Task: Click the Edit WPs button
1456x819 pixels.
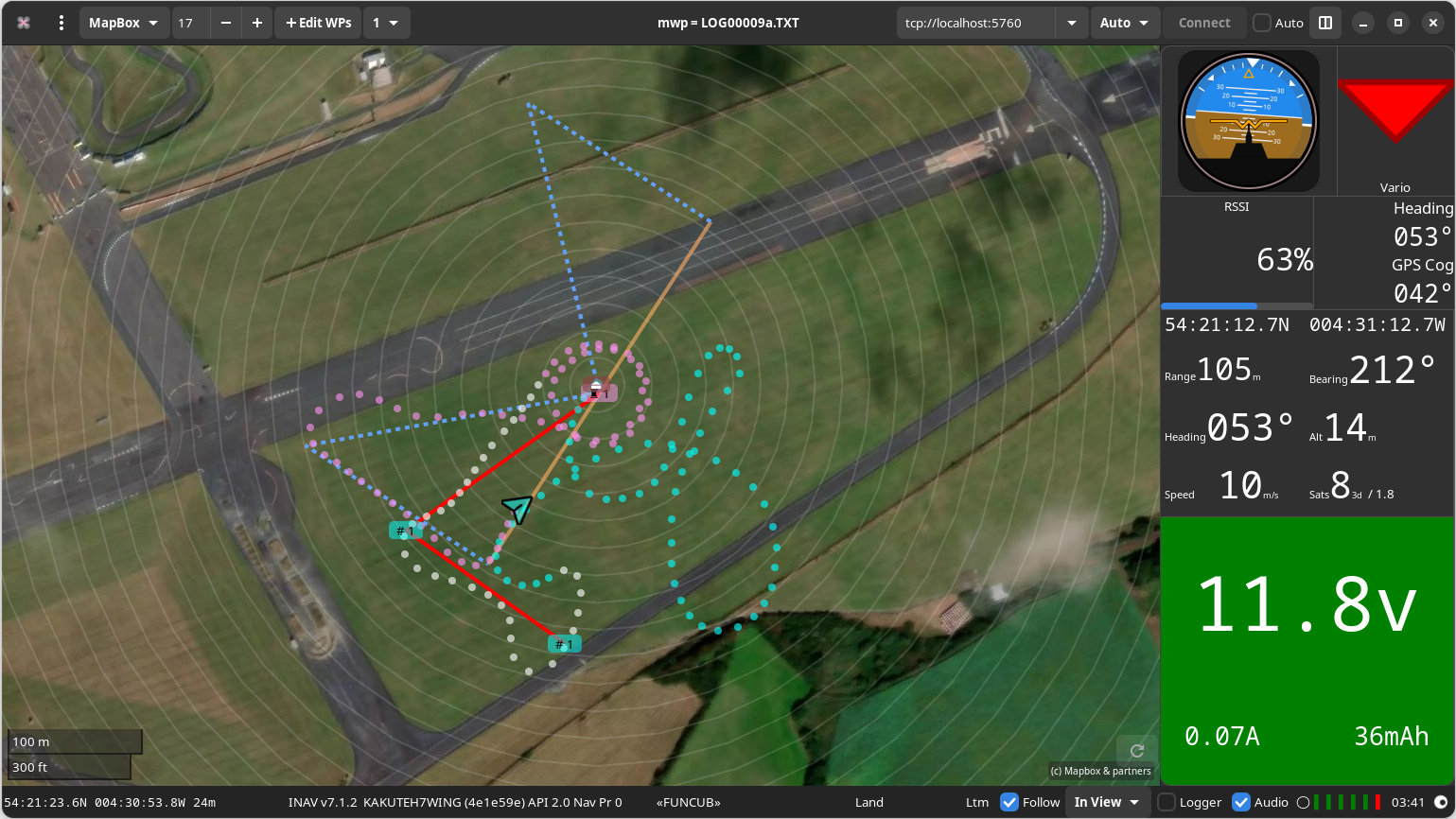Action: pos(319,23)
